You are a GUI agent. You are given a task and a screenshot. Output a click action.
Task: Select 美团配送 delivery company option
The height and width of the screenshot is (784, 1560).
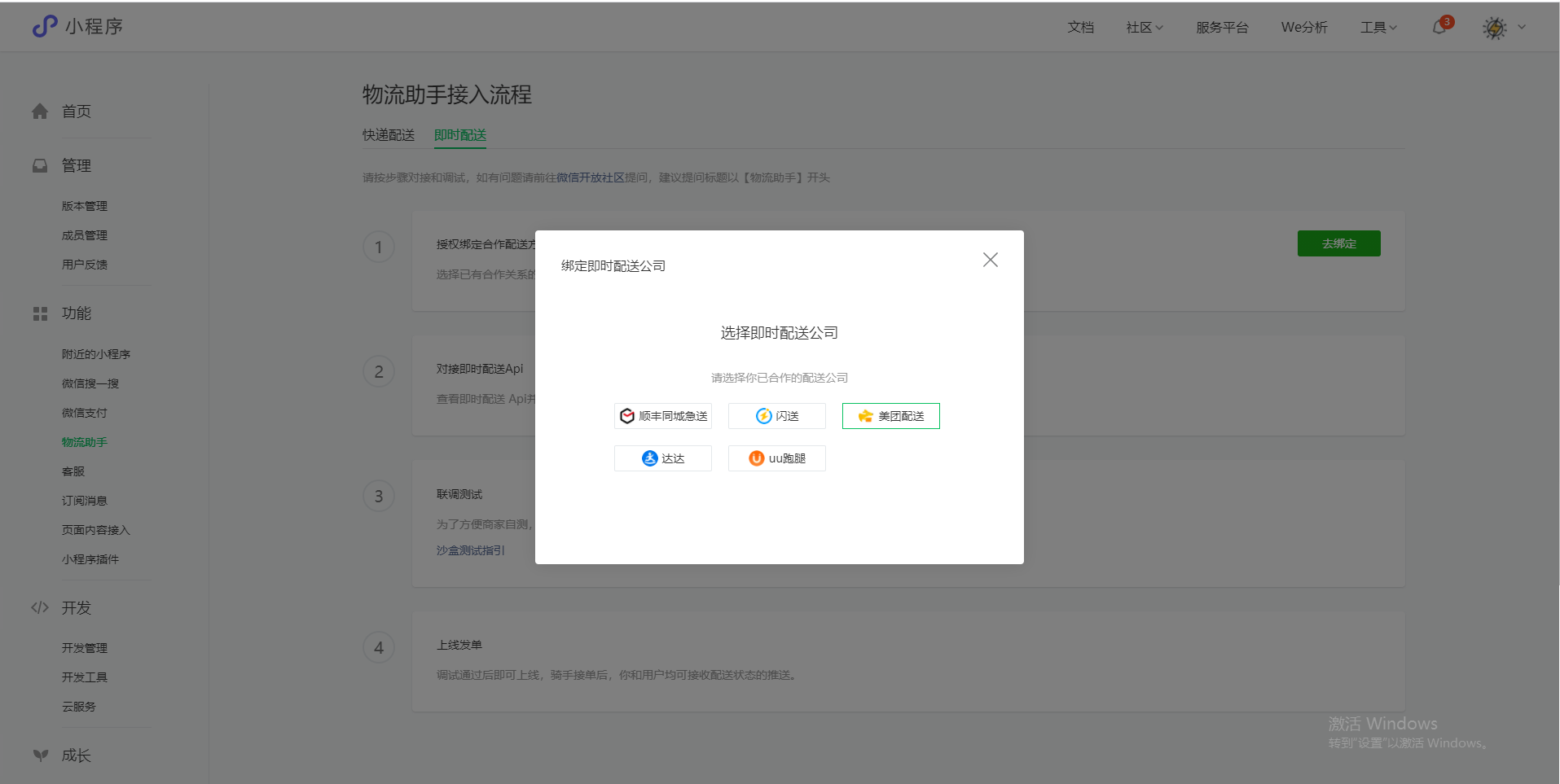[x=891, y=416]
